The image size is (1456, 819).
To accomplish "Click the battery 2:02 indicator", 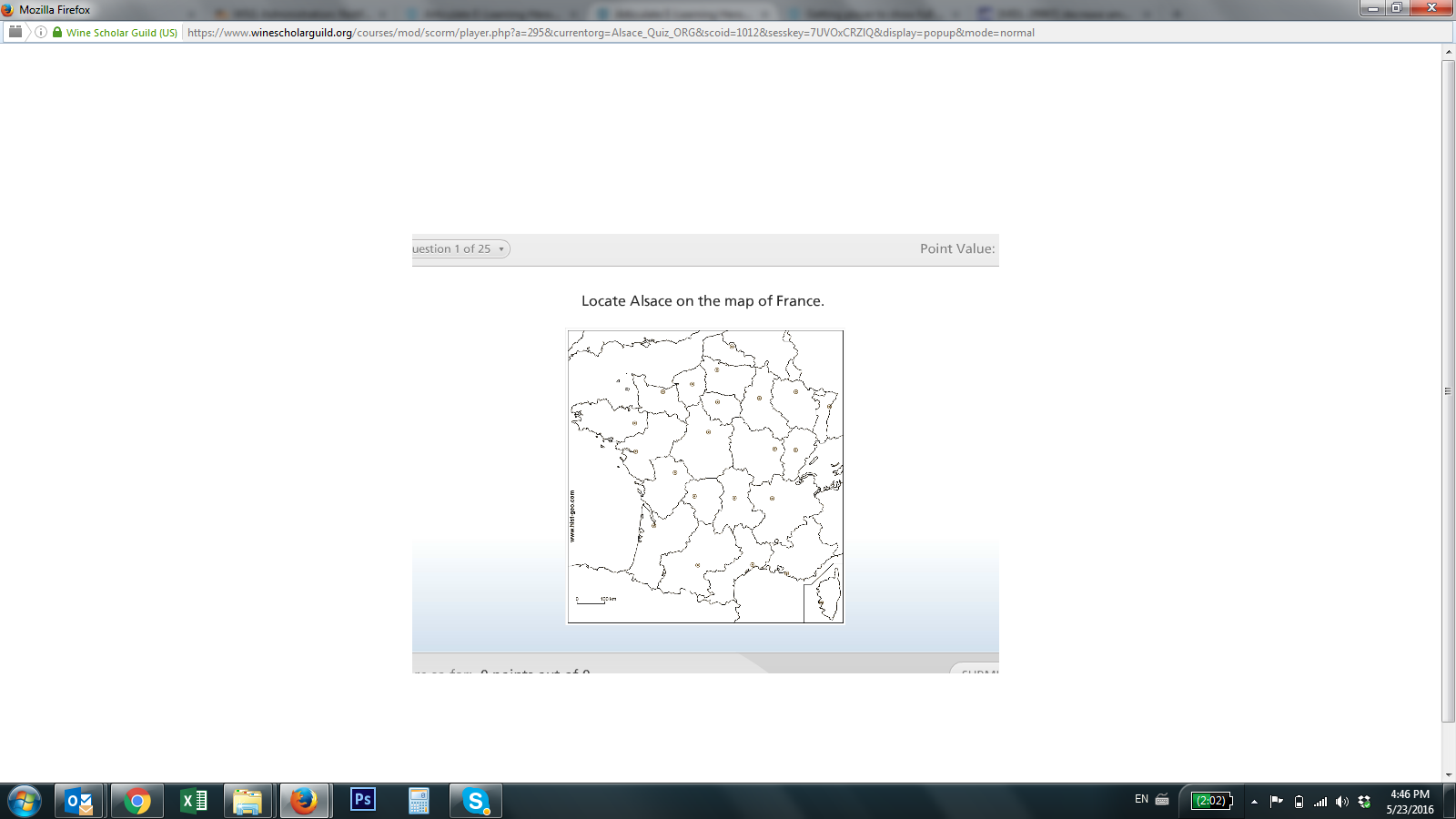I will tap(1212, 801).
